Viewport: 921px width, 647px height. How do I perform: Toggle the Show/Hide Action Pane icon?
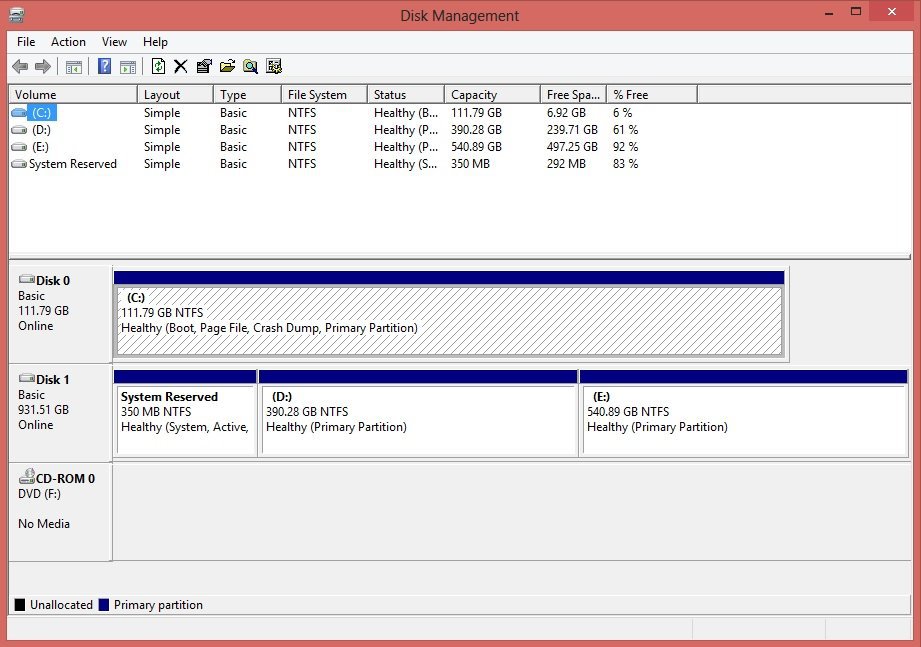128,66
